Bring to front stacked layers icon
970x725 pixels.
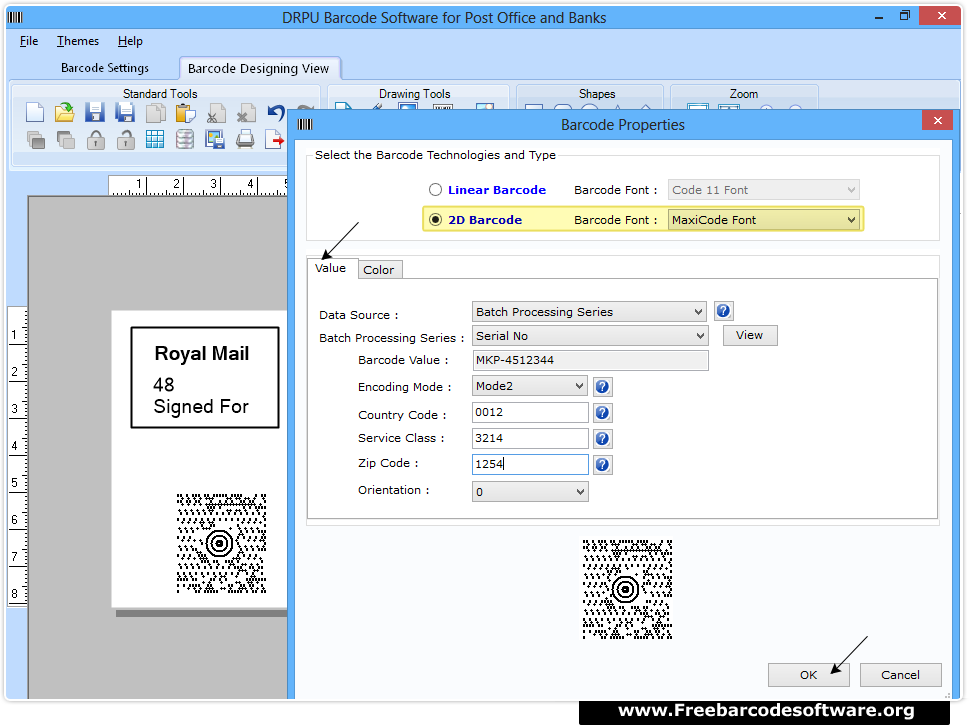click(36, 140)
